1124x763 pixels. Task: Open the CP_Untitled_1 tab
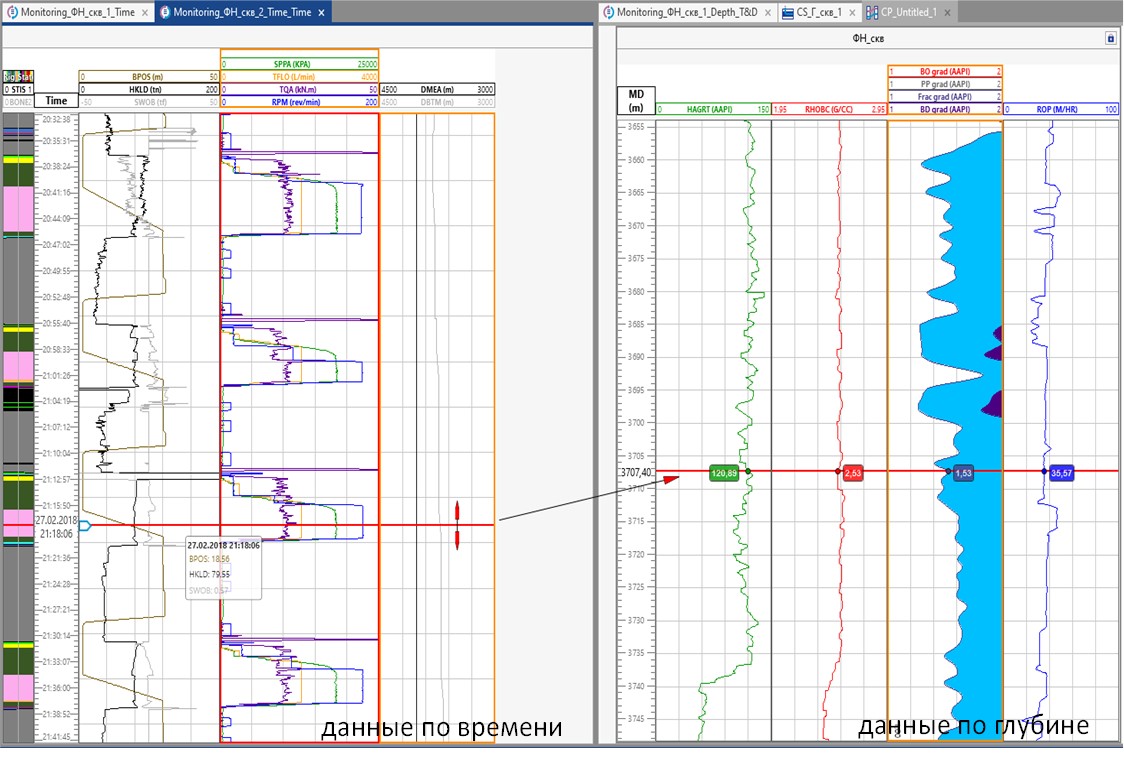pos(908,12)
